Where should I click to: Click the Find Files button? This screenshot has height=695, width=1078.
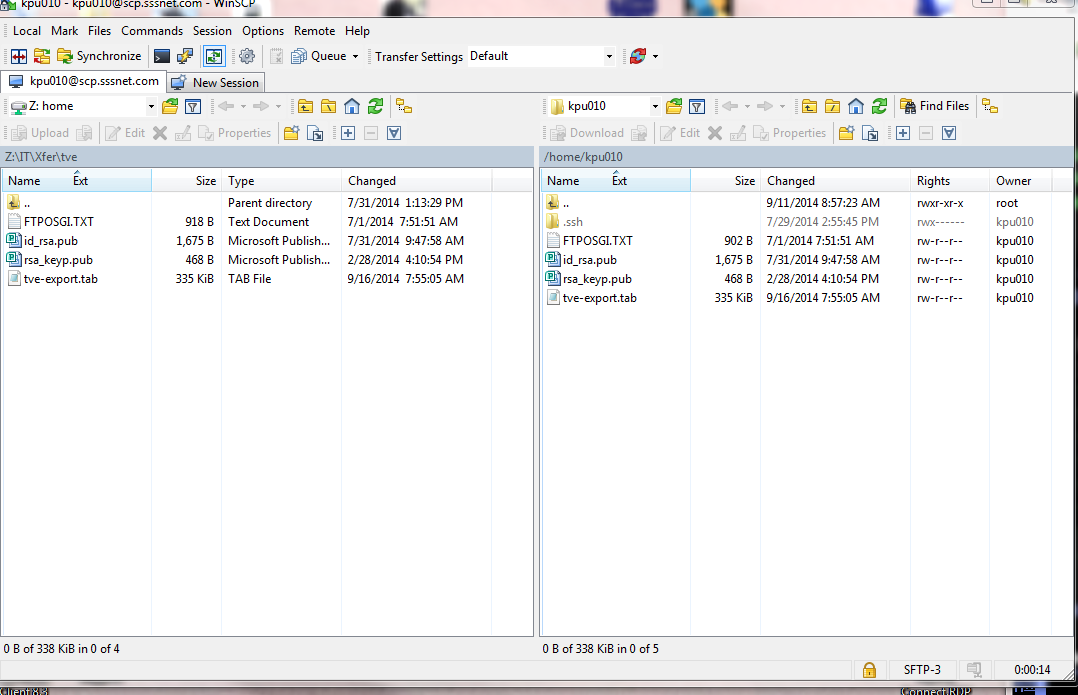[x=934, y=106]
